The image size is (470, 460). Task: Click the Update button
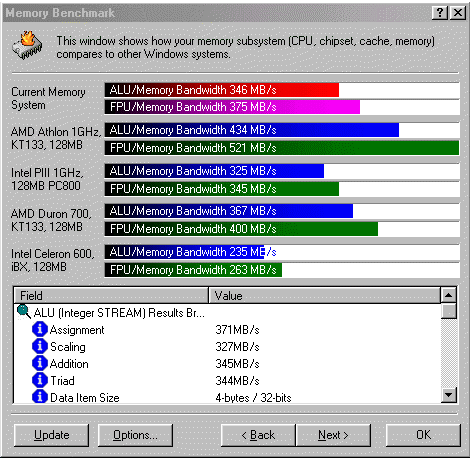[x=52, y=435]
